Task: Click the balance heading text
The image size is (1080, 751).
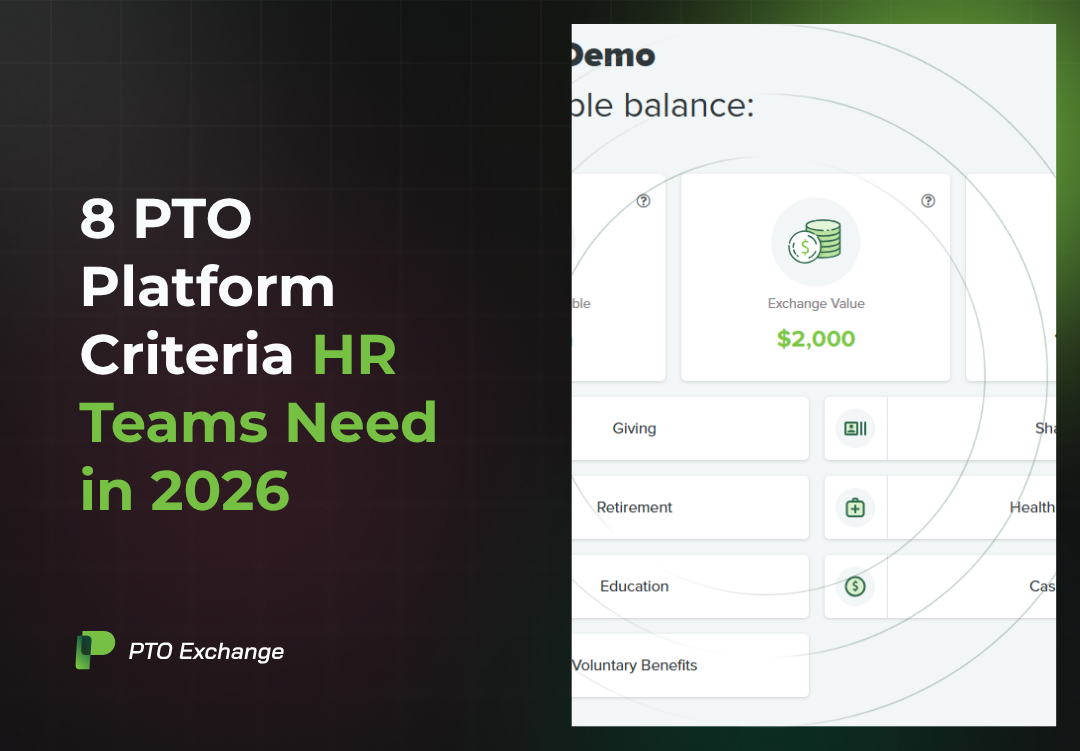Action: click(663, 106)
